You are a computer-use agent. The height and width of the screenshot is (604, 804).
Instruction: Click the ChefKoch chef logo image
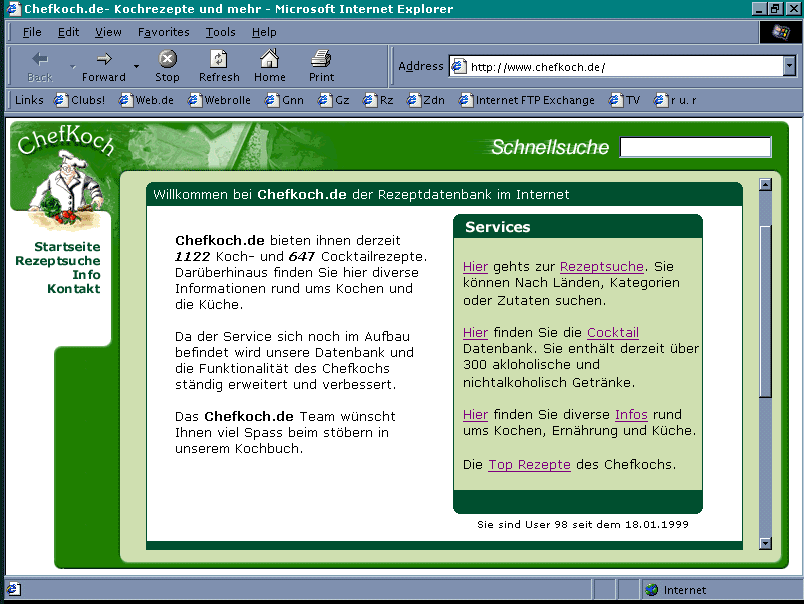(64, 180)
